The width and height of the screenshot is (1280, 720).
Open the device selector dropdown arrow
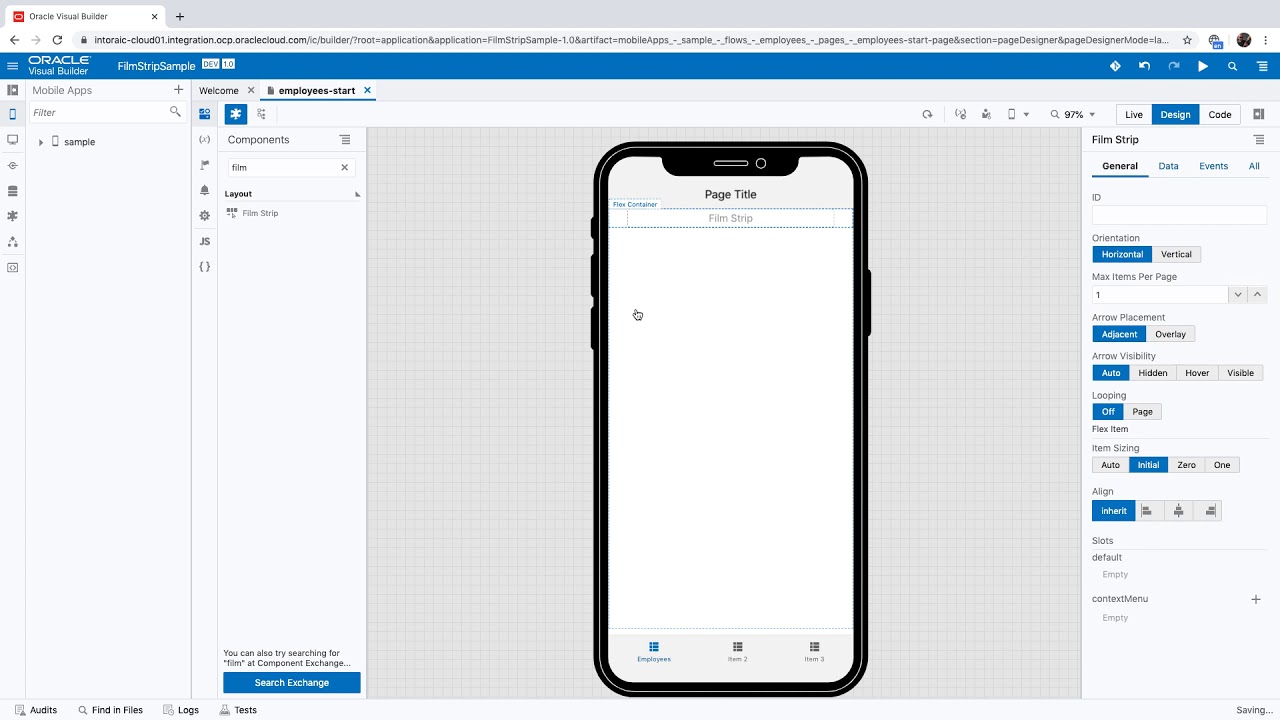tap(1026, 115)
